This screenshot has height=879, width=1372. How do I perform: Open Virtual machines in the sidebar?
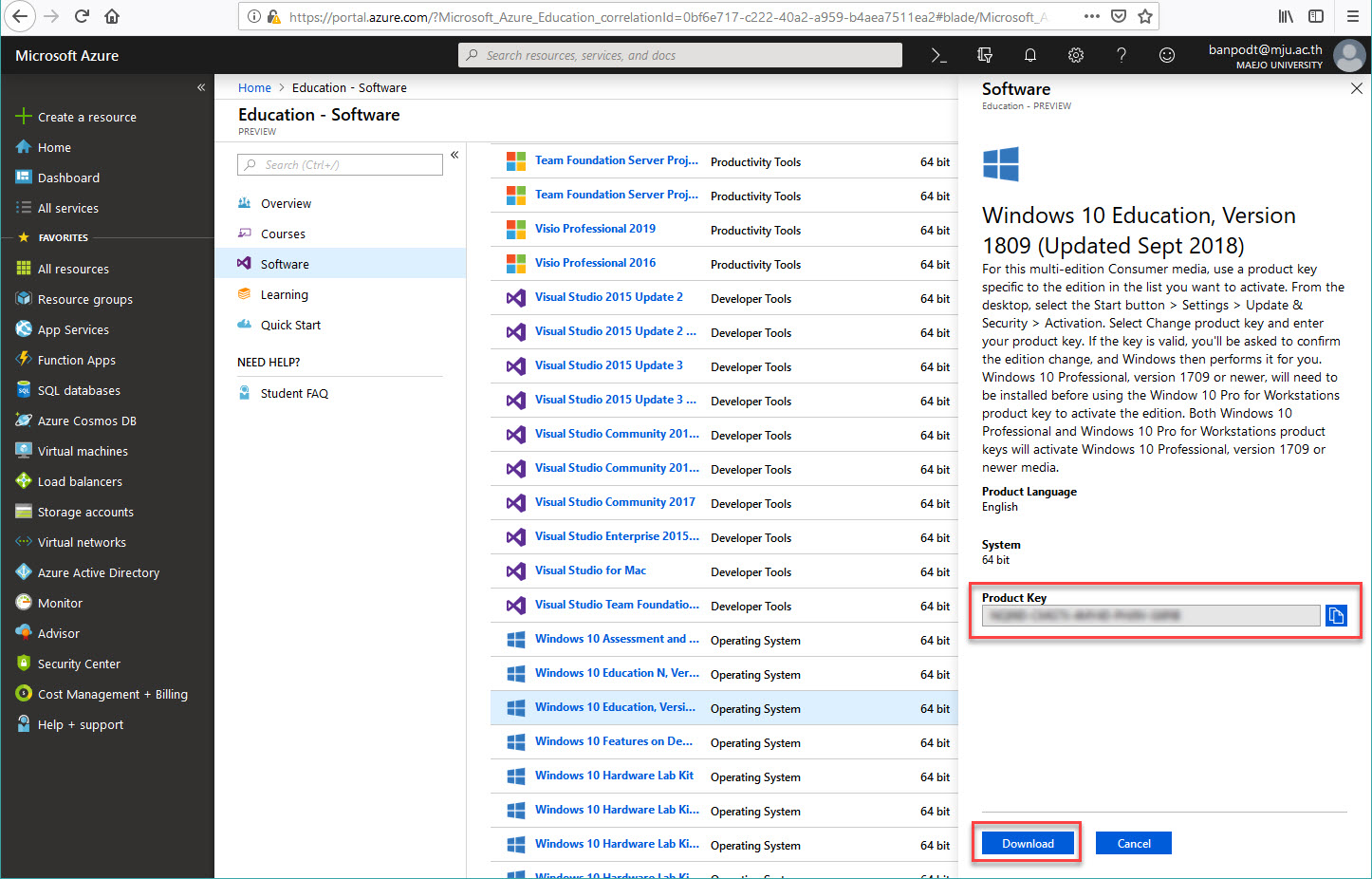coord(83,452)
